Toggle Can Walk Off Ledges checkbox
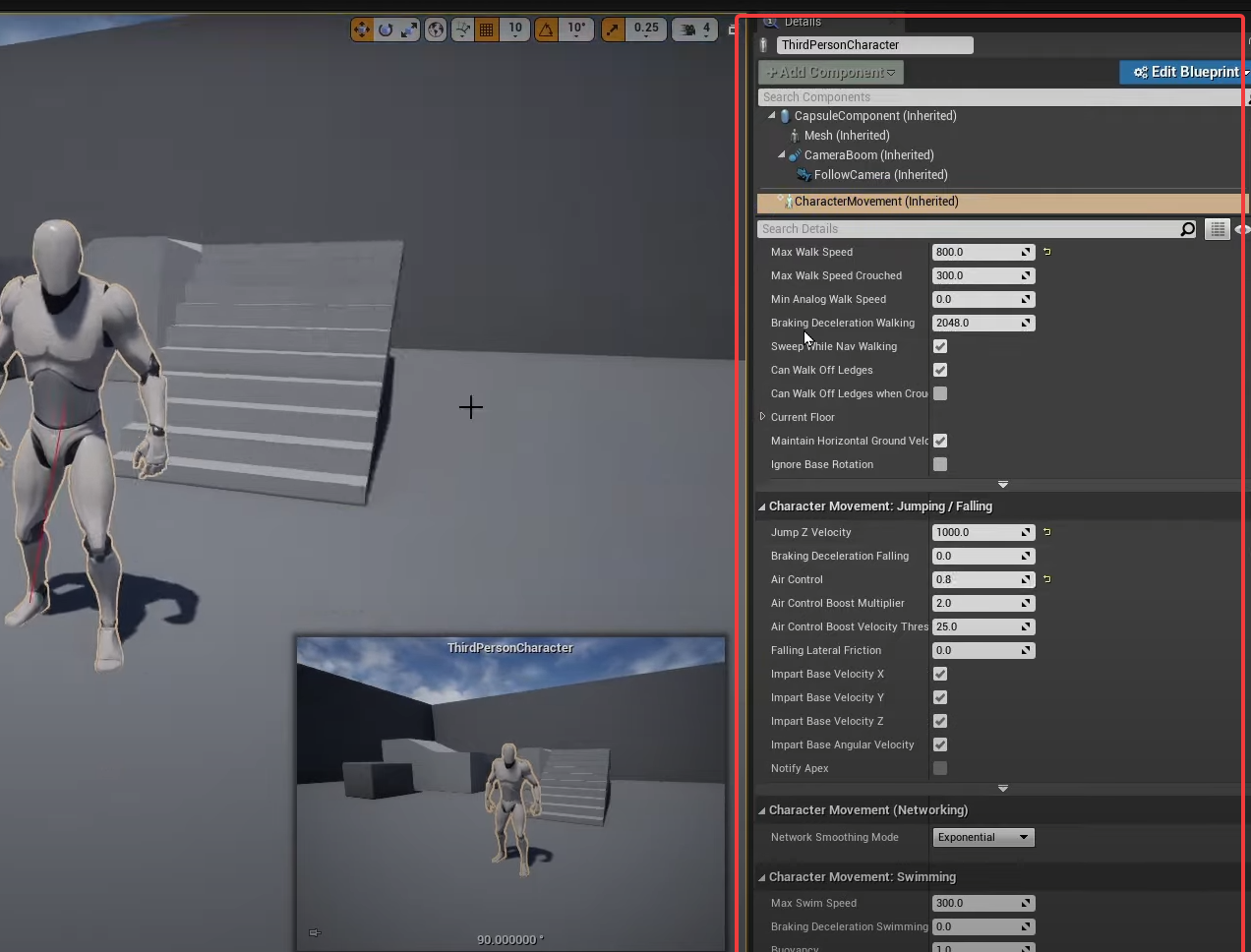This screenshot has width=1251, height=952. point(940,370)
